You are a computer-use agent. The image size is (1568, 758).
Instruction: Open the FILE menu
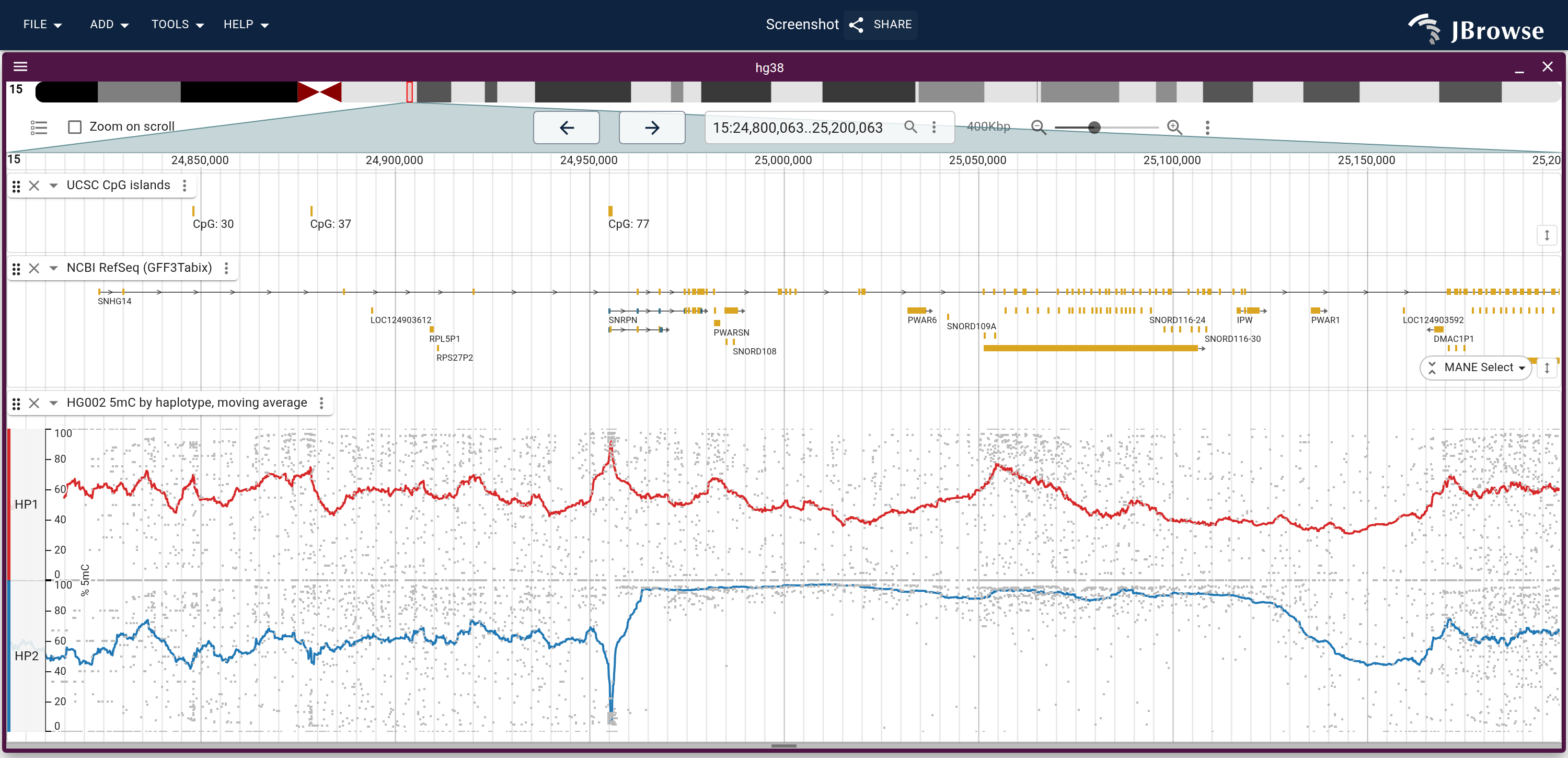43,25
